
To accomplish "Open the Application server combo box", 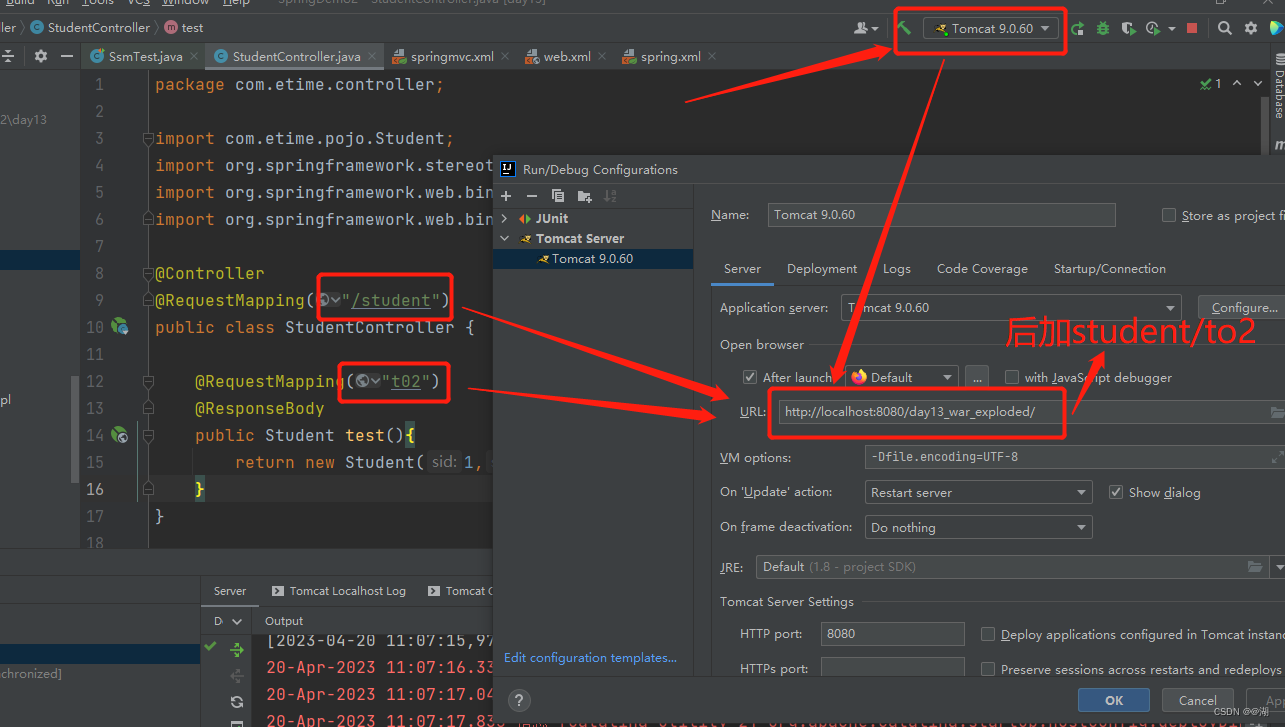I will [x=1010, y=308].
